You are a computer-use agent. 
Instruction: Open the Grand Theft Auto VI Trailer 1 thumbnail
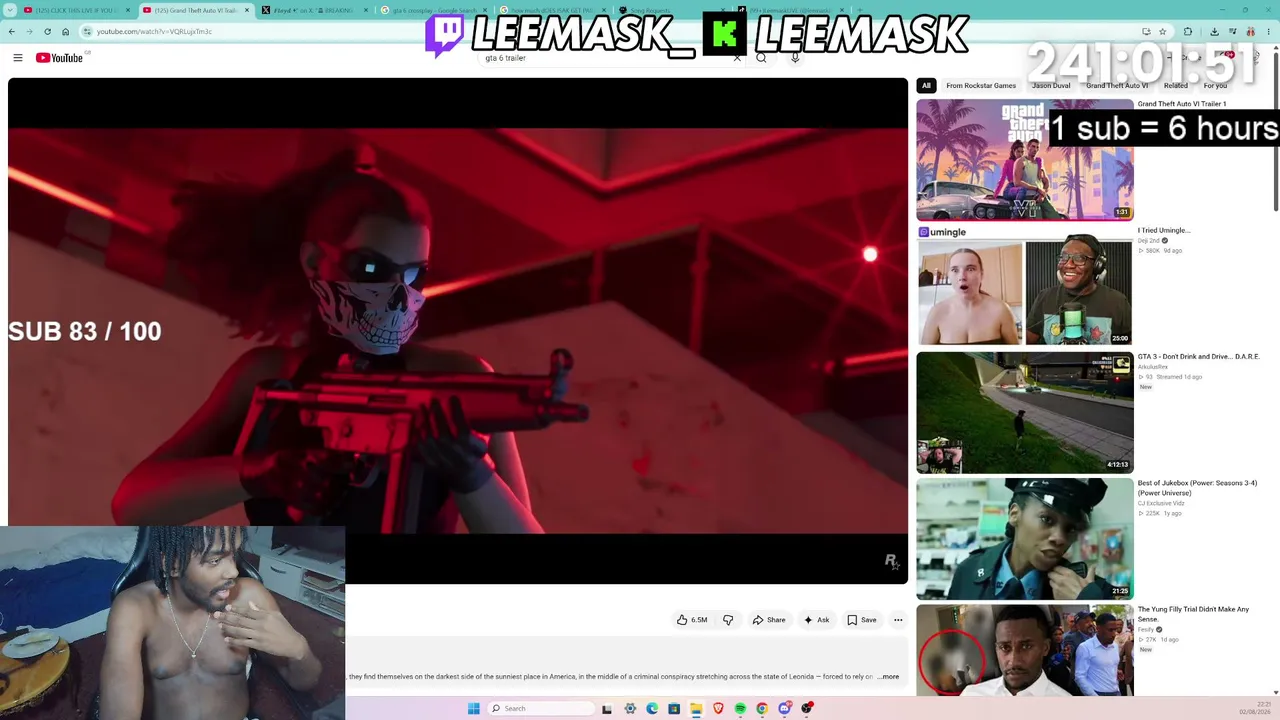tap(1025, 160)
